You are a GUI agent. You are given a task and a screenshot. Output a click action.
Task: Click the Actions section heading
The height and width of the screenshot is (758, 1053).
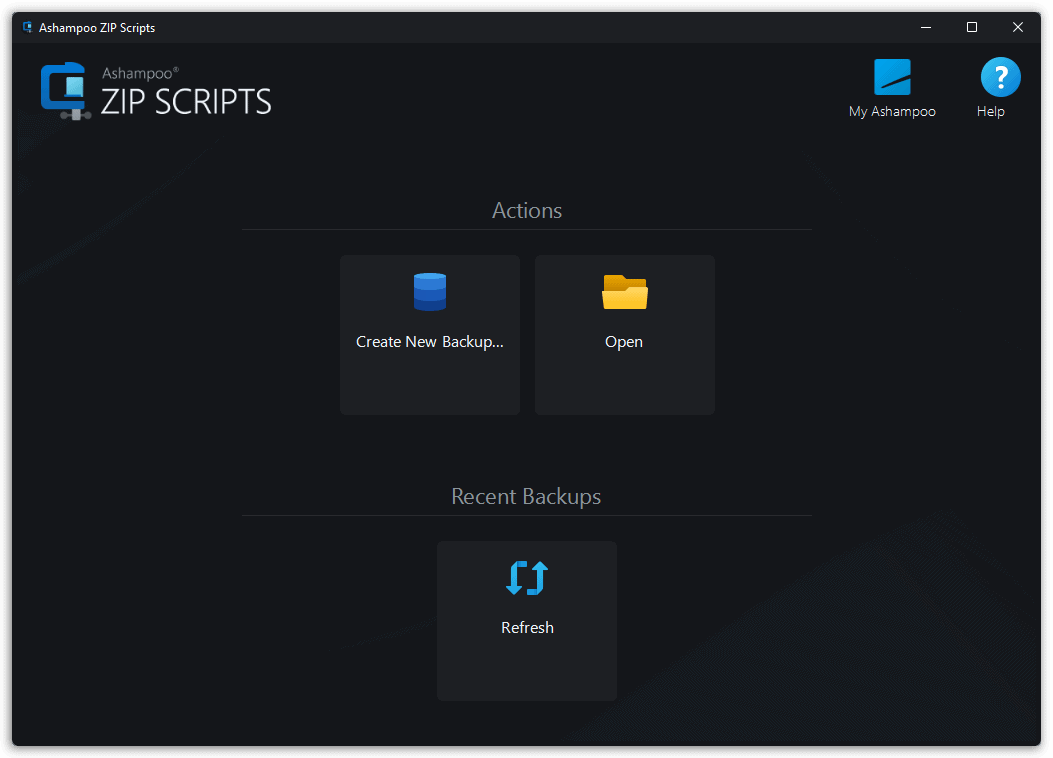coord(527,210)
